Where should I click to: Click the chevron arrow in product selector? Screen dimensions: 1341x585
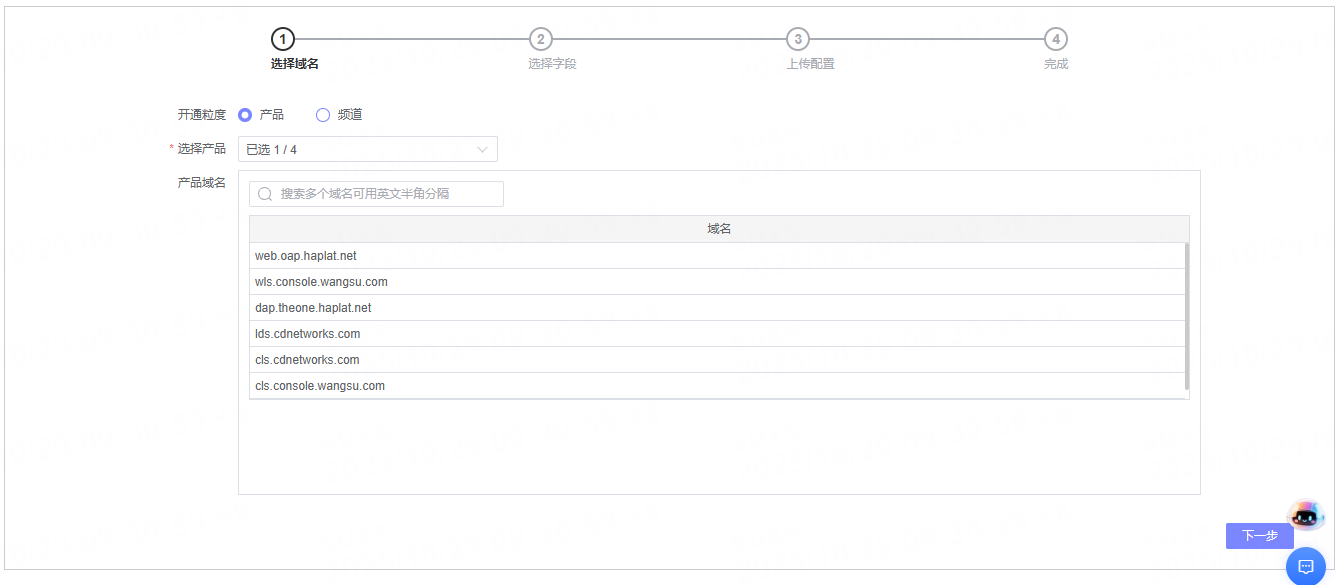(x=483, y=149)
